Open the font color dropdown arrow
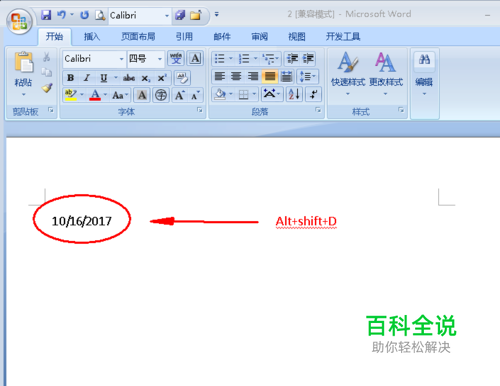The image size is (500, 386). pos(105,95)
